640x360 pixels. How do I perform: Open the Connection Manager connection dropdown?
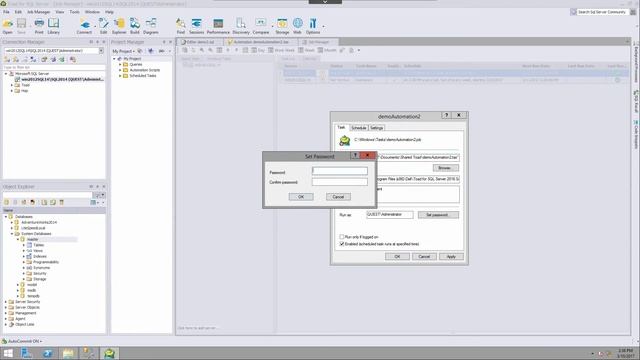click(x=101, y=51)
